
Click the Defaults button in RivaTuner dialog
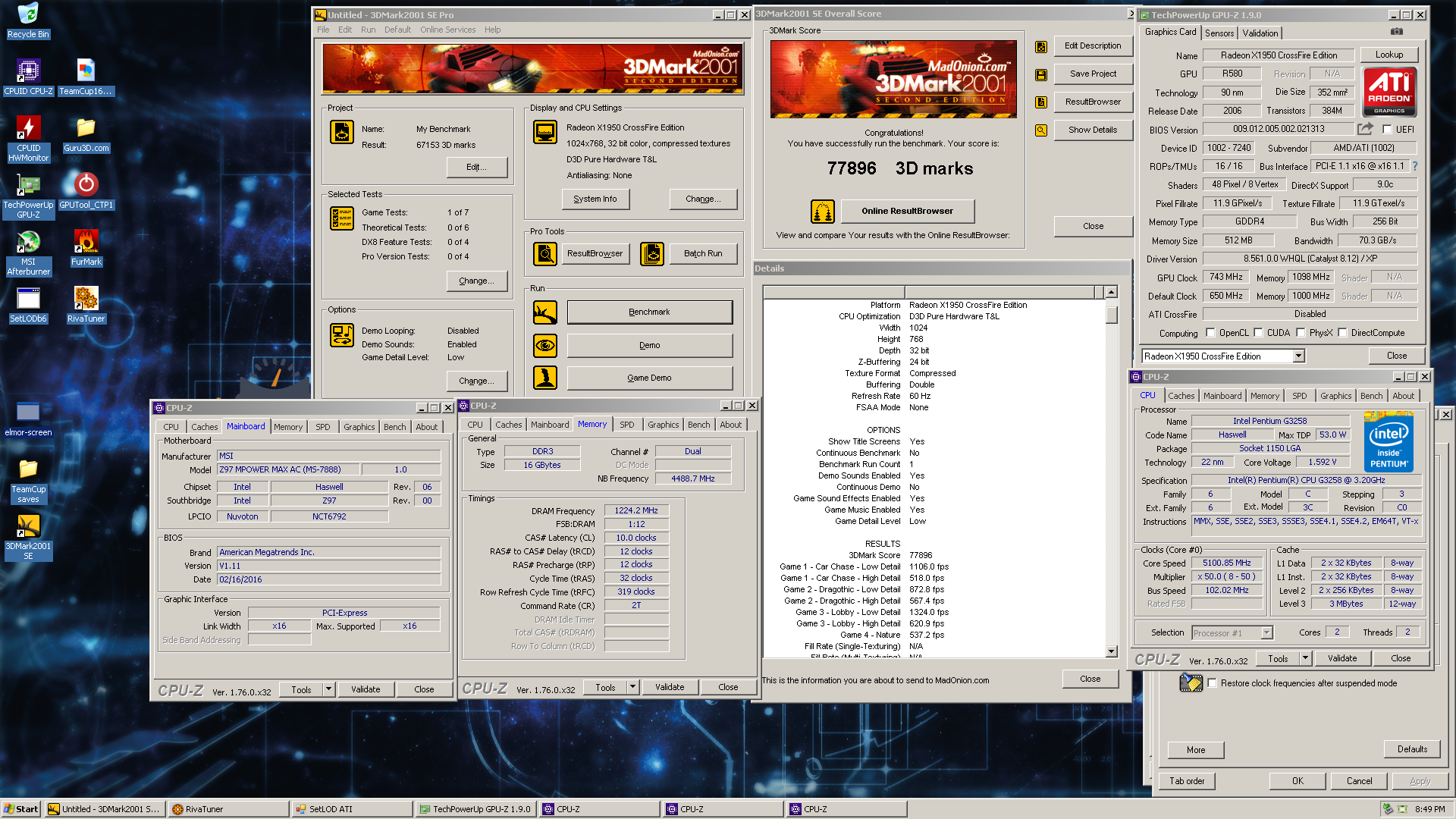pos(1412,749)
